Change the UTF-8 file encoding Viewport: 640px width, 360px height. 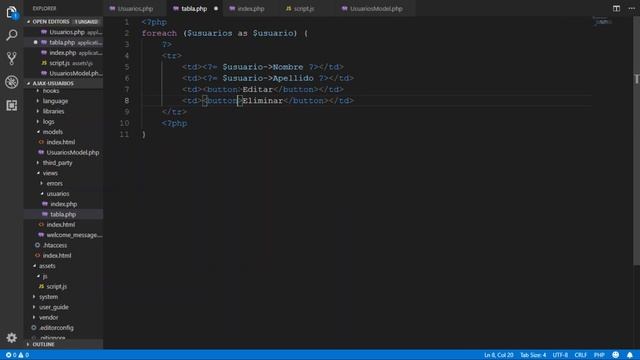(x=560, y=355)
